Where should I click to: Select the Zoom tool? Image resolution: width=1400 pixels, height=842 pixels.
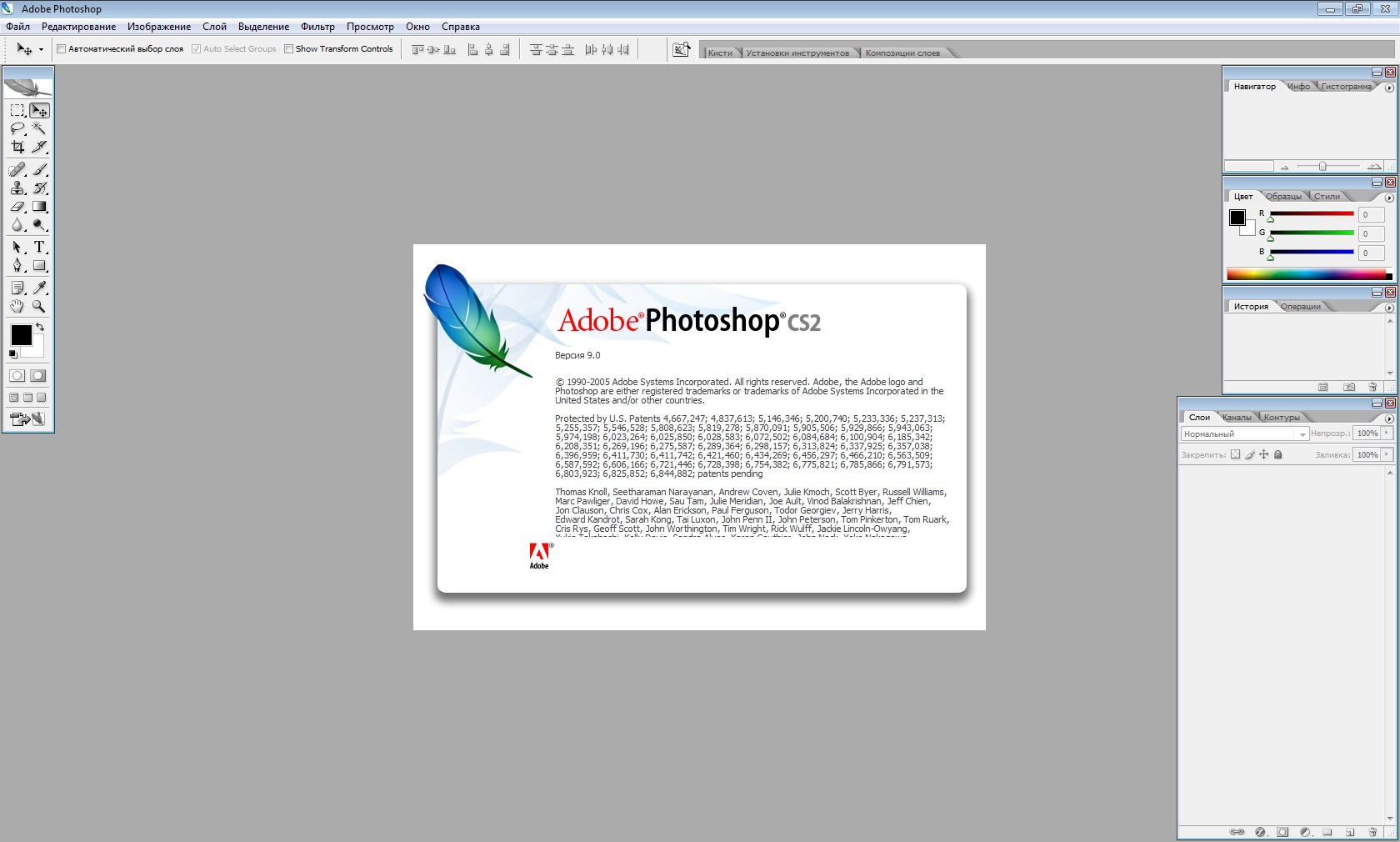point(39,306)
